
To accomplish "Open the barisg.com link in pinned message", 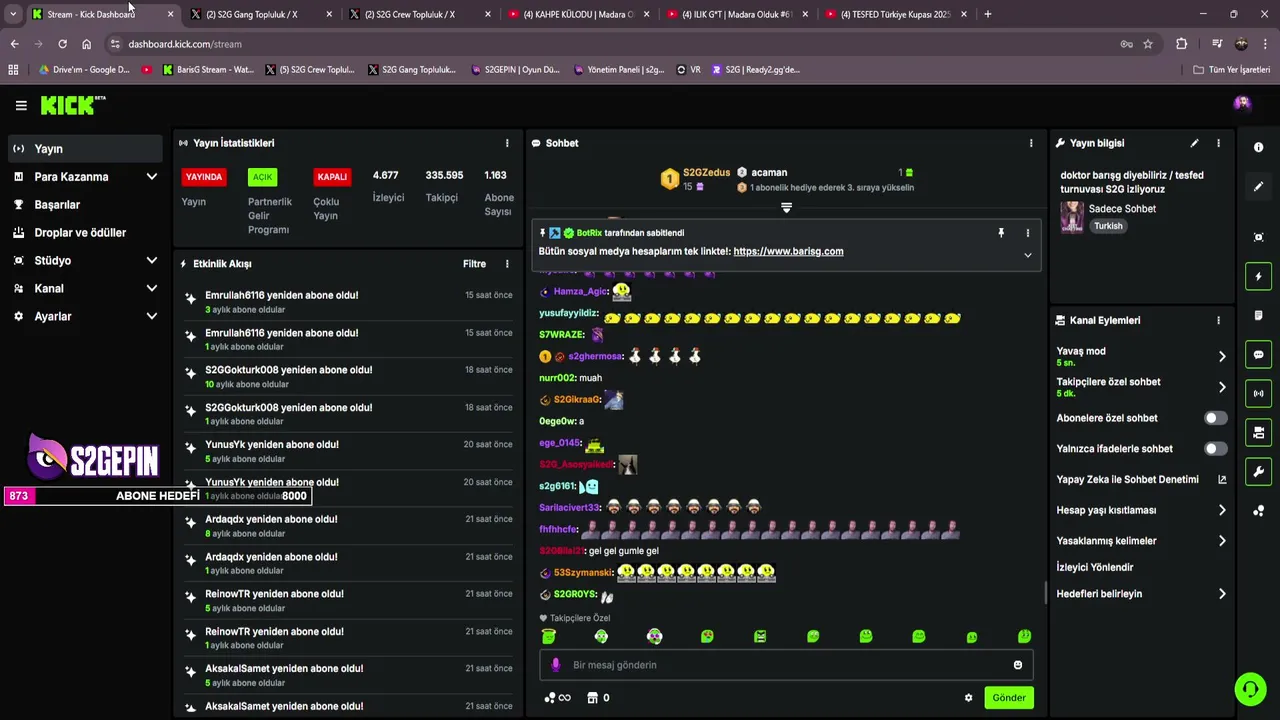I will tap(788, 252).
